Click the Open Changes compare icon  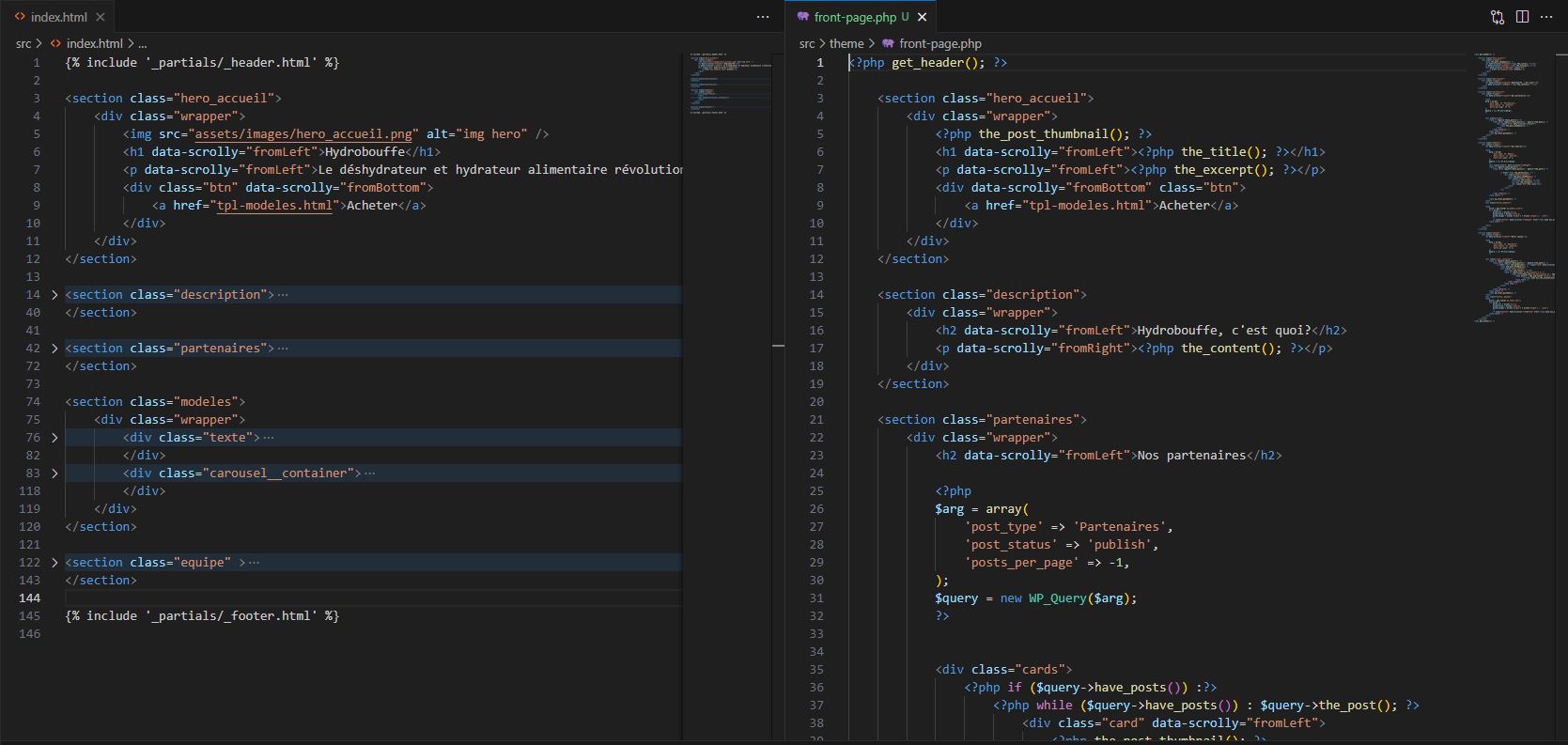[x=1498, y=17]
